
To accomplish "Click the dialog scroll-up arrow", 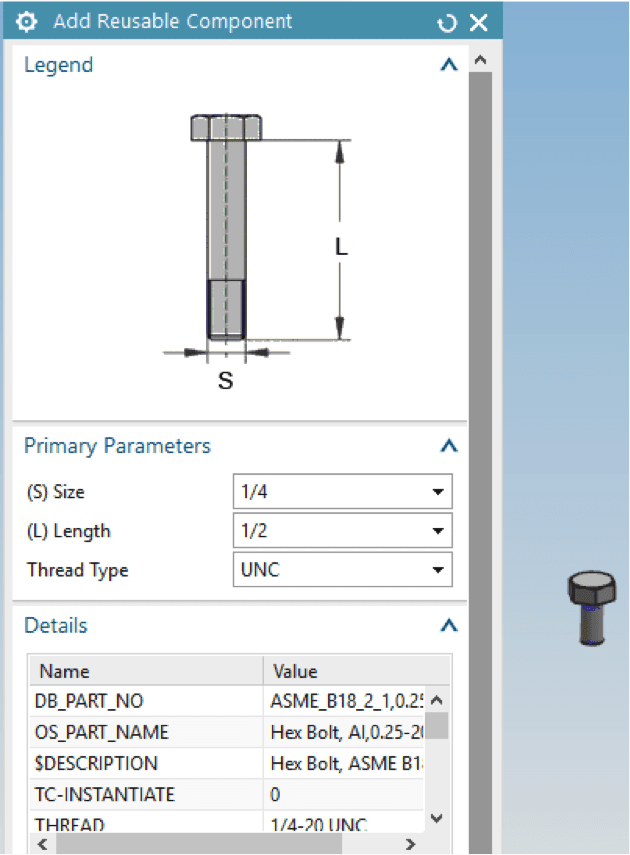I will tap(480, 60).
